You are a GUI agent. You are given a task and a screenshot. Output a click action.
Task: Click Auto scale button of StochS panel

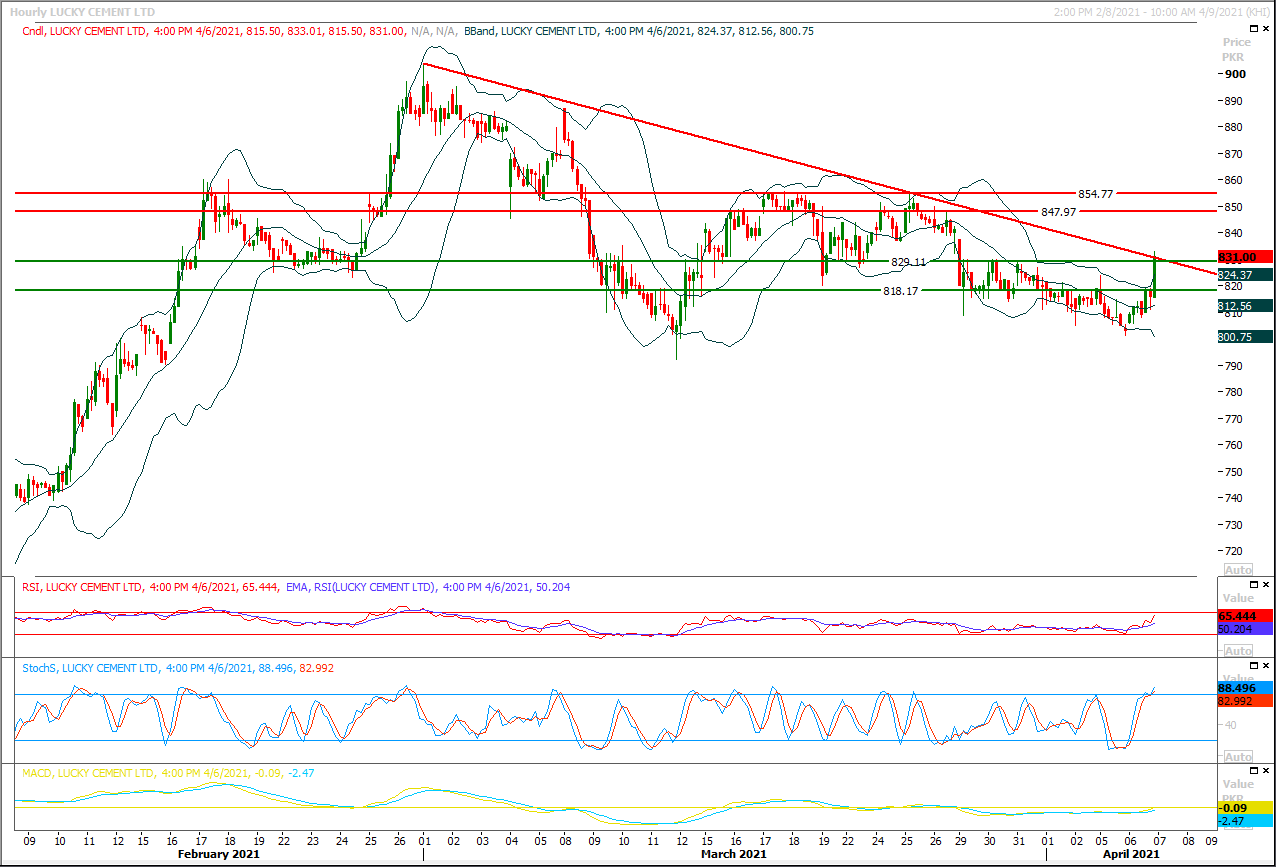coord(1238,756)
